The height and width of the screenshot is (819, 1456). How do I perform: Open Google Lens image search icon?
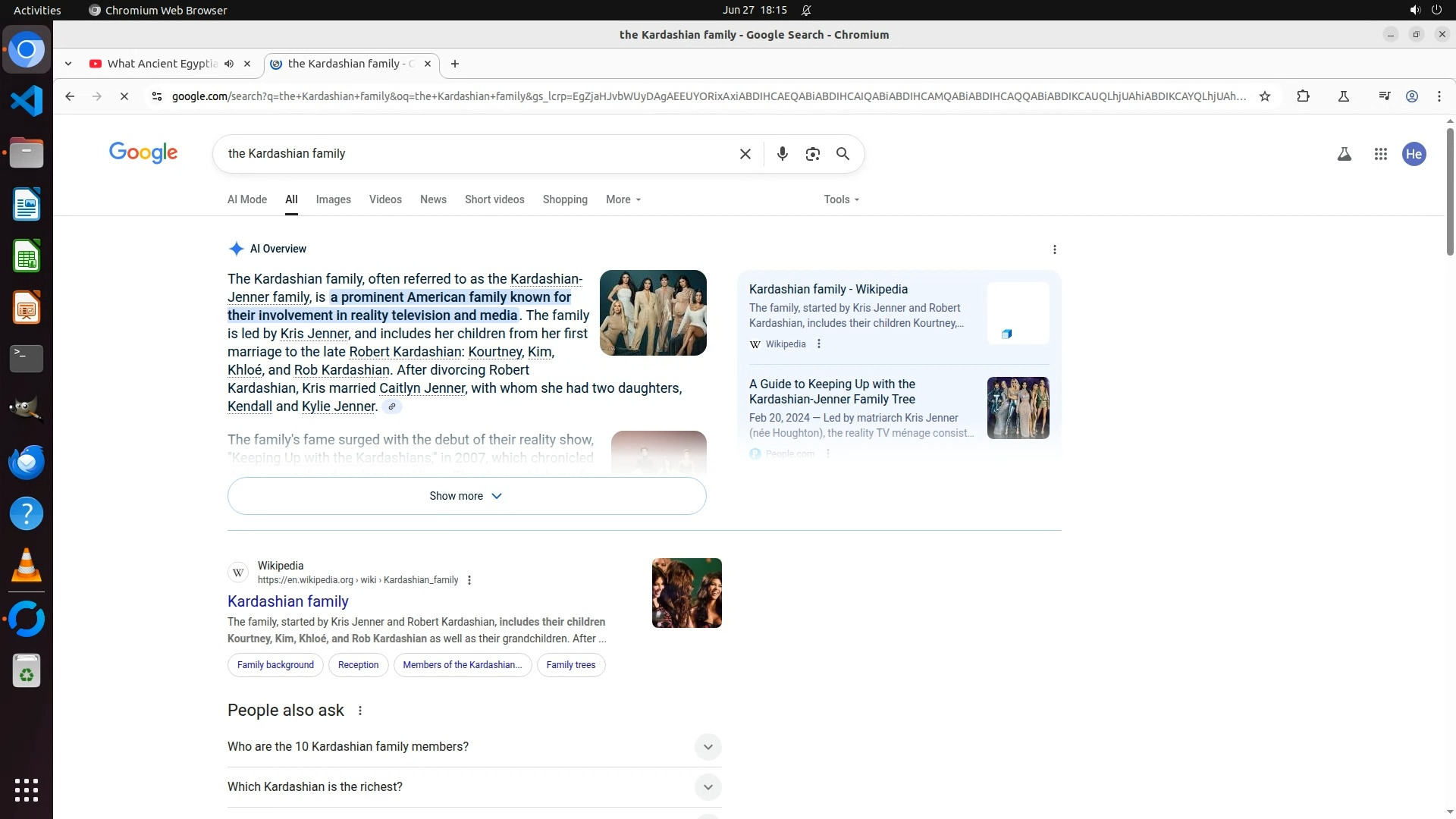pos(812,154)
